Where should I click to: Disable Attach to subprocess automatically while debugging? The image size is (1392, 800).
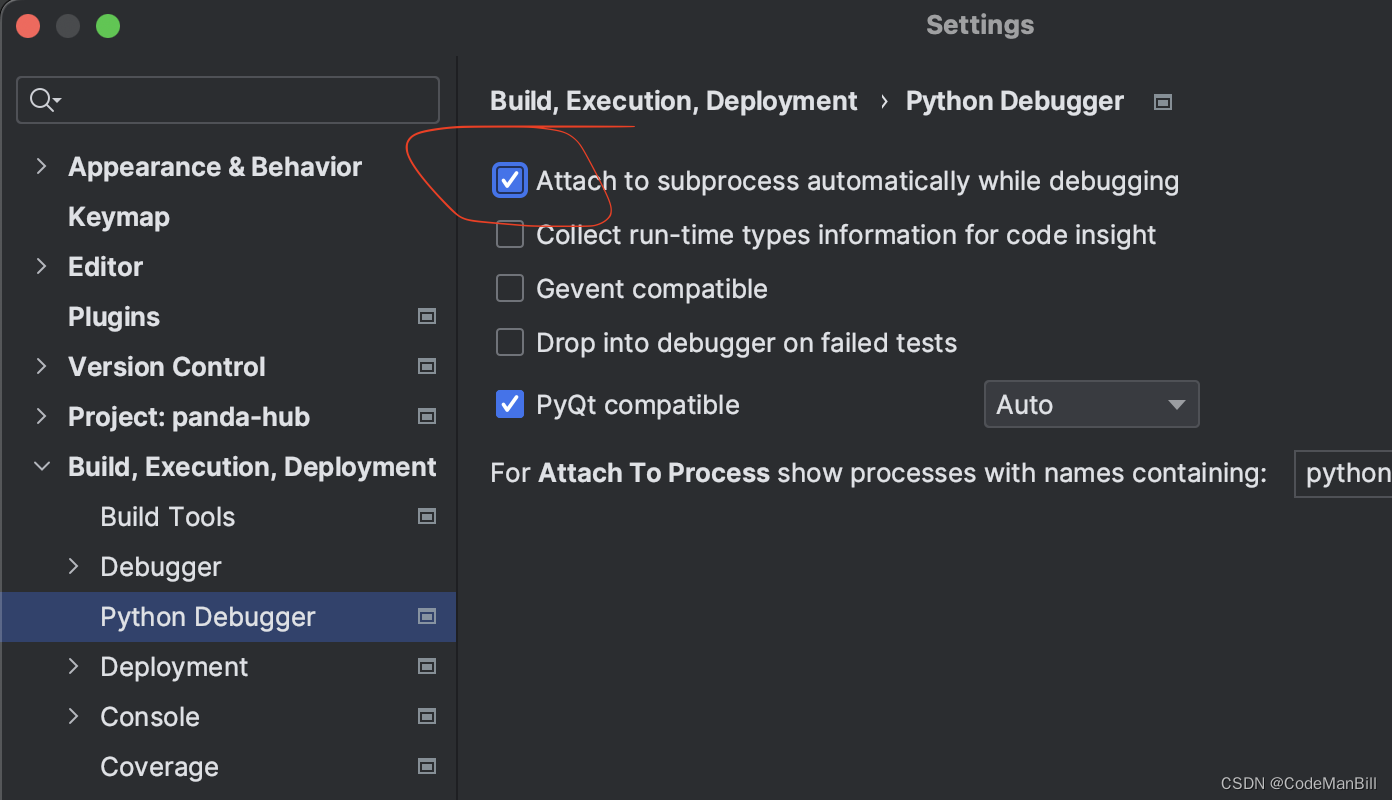click(510, 181)
